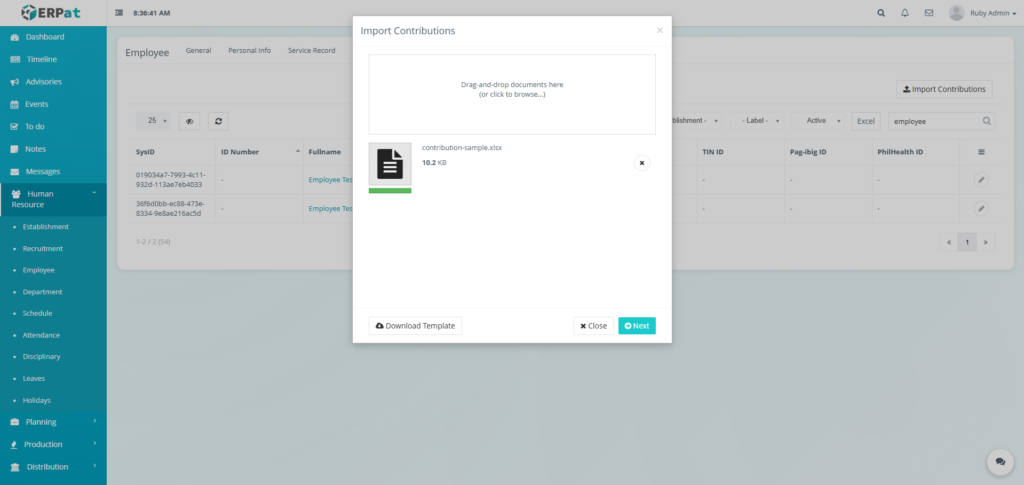Click SysID 019034a7-7993-4c11 cell

pos(173,180)
